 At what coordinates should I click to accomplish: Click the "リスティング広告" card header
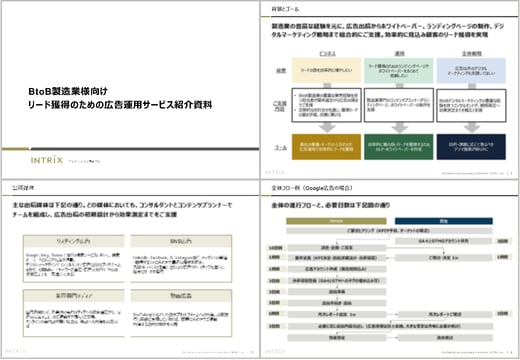(74, 241)
